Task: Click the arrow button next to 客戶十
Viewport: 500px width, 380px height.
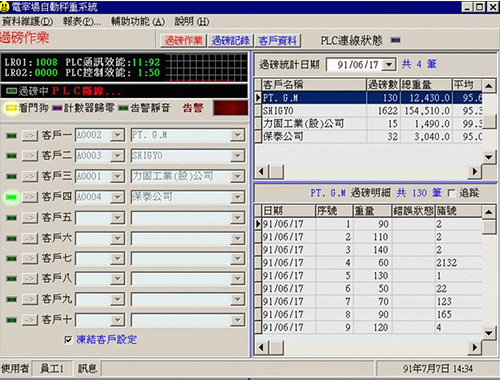Action: click(x=30, y=320)
